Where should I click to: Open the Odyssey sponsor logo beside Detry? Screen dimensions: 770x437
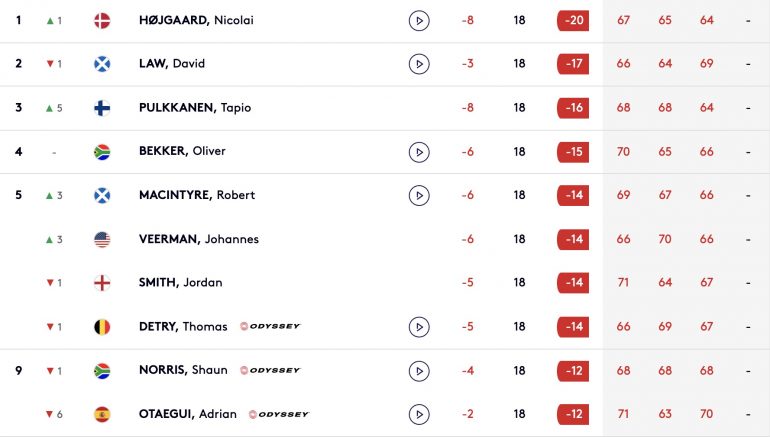270,326
